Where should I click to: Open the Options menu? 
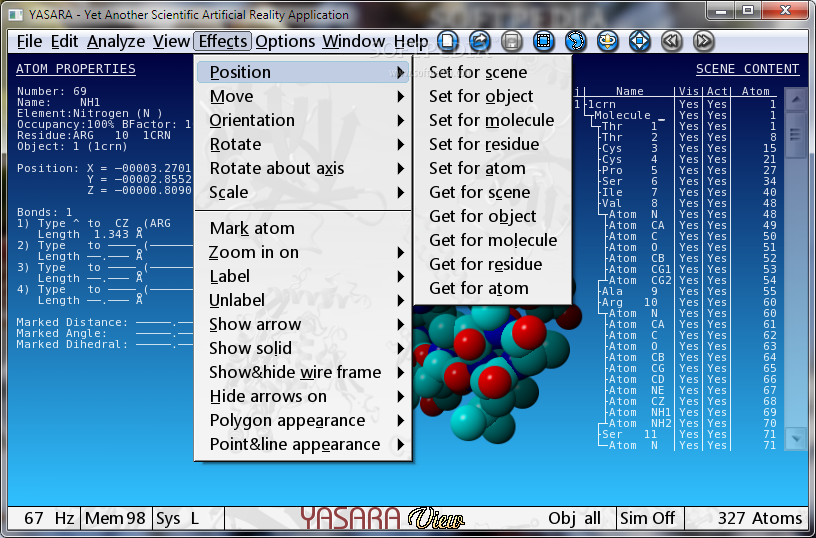[285, 41]
